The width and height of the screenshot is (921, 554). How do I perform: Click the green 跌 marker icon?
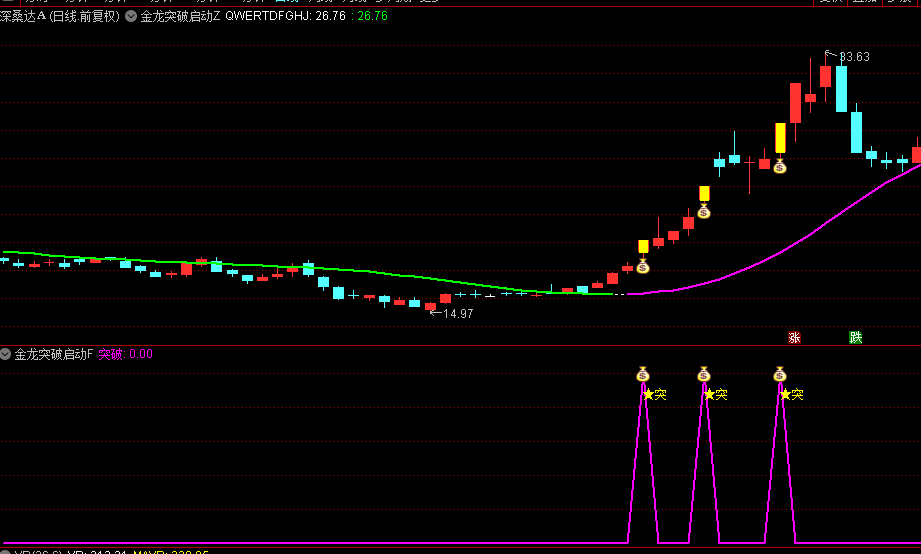tap(856, 338)
